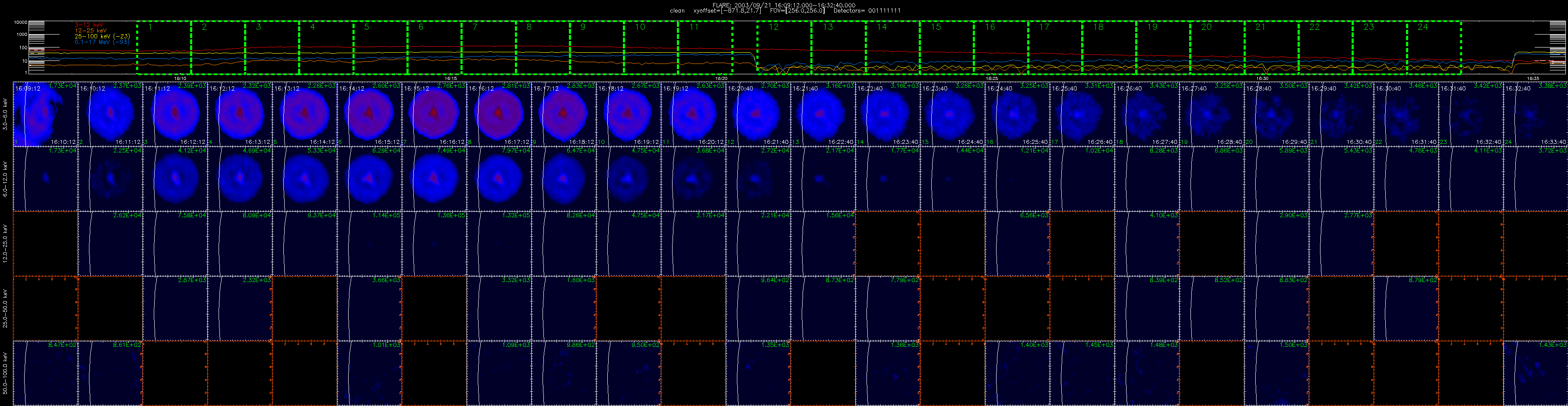
Task: Open the 3-6 keV image starting 16:14:12
Action: pyautogui.click(x=369, y=114)
